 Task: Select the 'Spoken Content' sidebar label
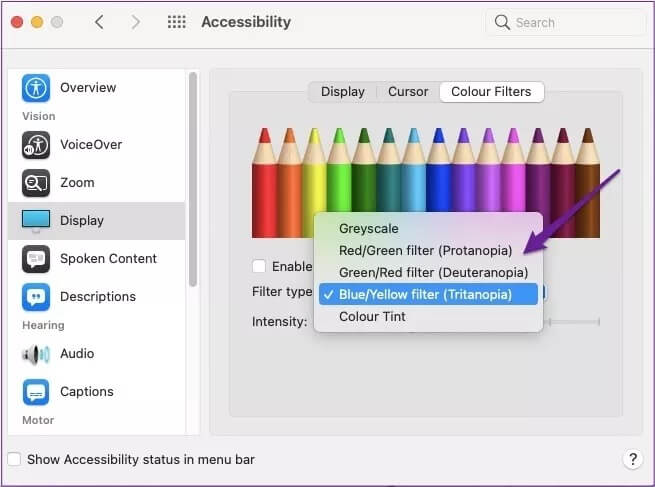click(x=109, y=259)
